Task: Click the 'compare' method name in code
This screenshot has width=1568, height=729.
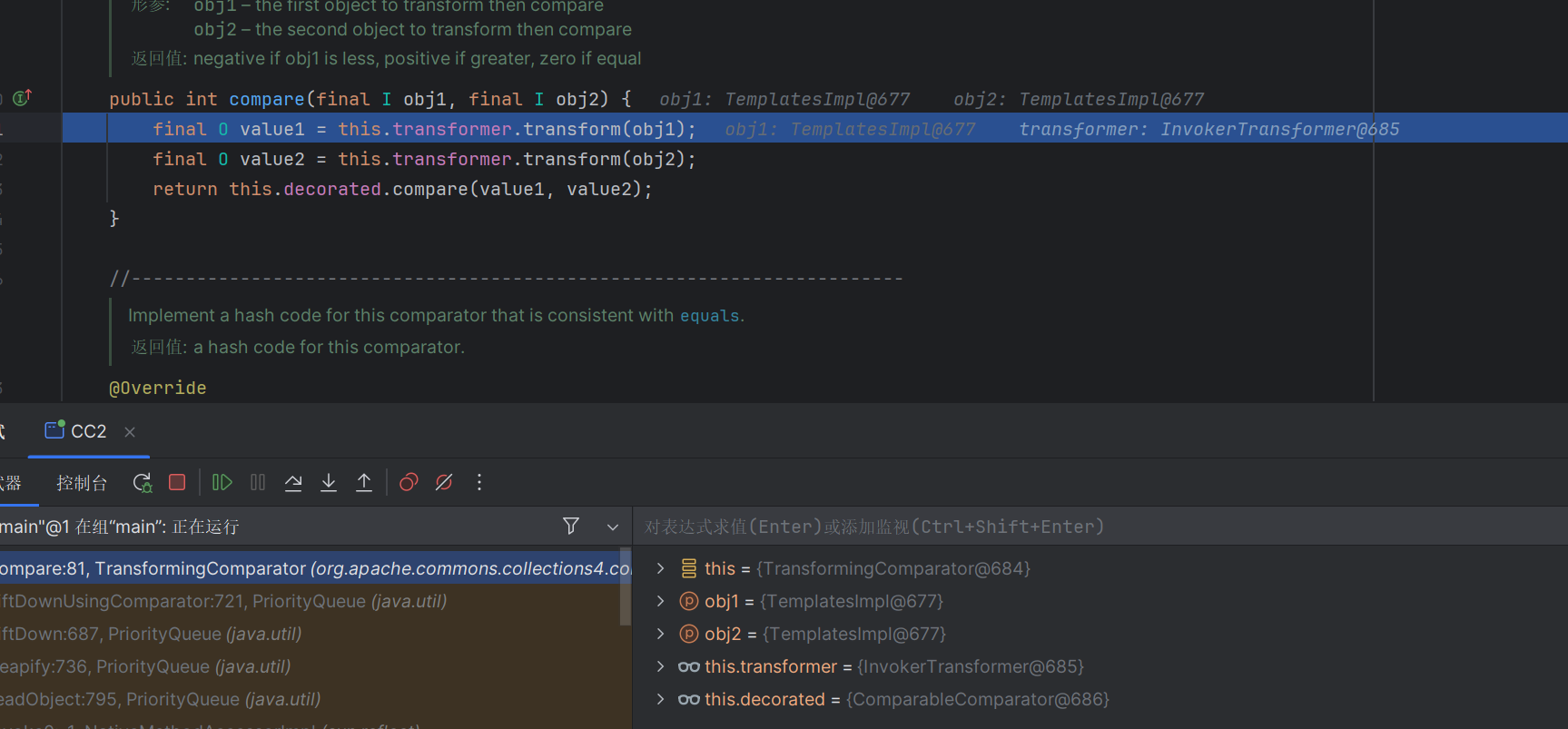Action: coord(266,99)
